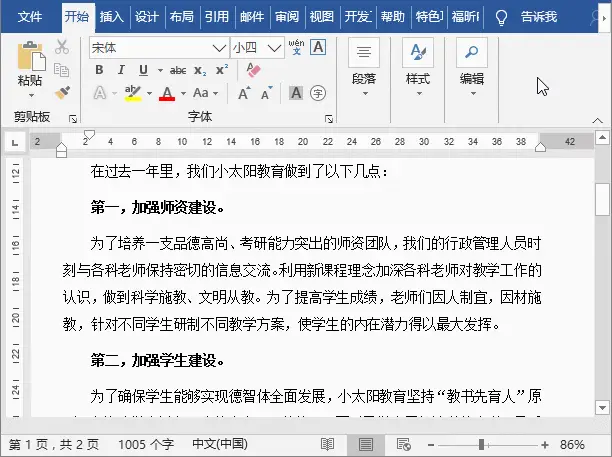
Task: Click the 告诉我 search box
Action: tap(539, 17)
